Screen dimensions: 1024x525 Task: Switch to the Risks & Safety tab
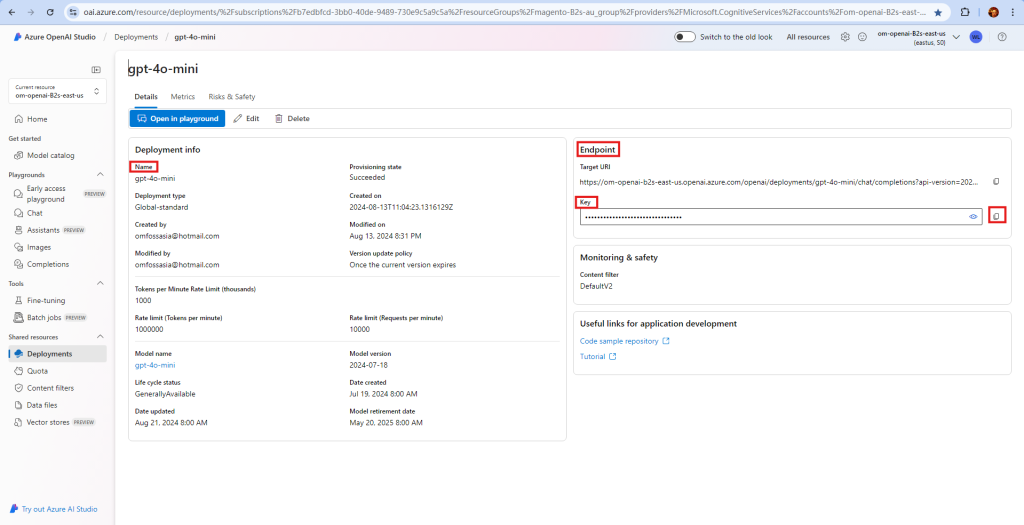231,97
